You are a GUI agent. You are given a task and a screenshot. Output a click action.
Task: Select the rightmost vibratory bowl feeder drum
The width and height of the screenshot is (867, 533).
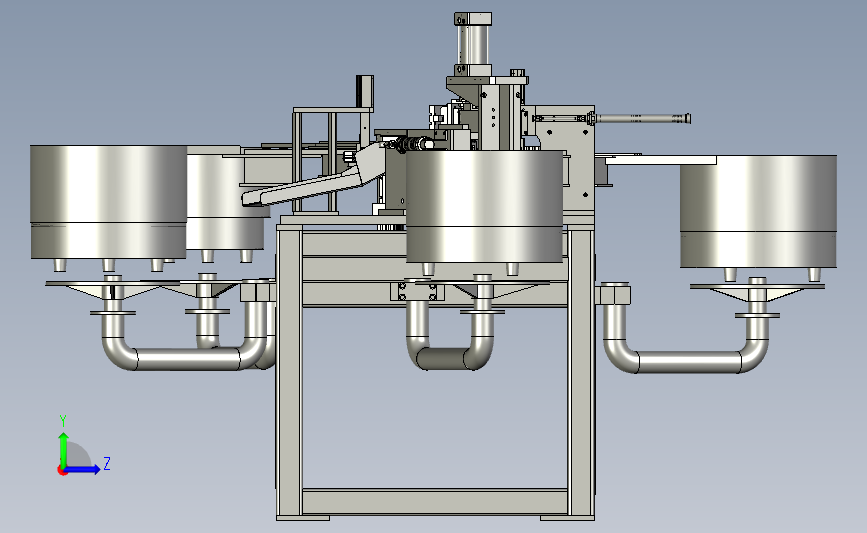click(x=758, y=212)
